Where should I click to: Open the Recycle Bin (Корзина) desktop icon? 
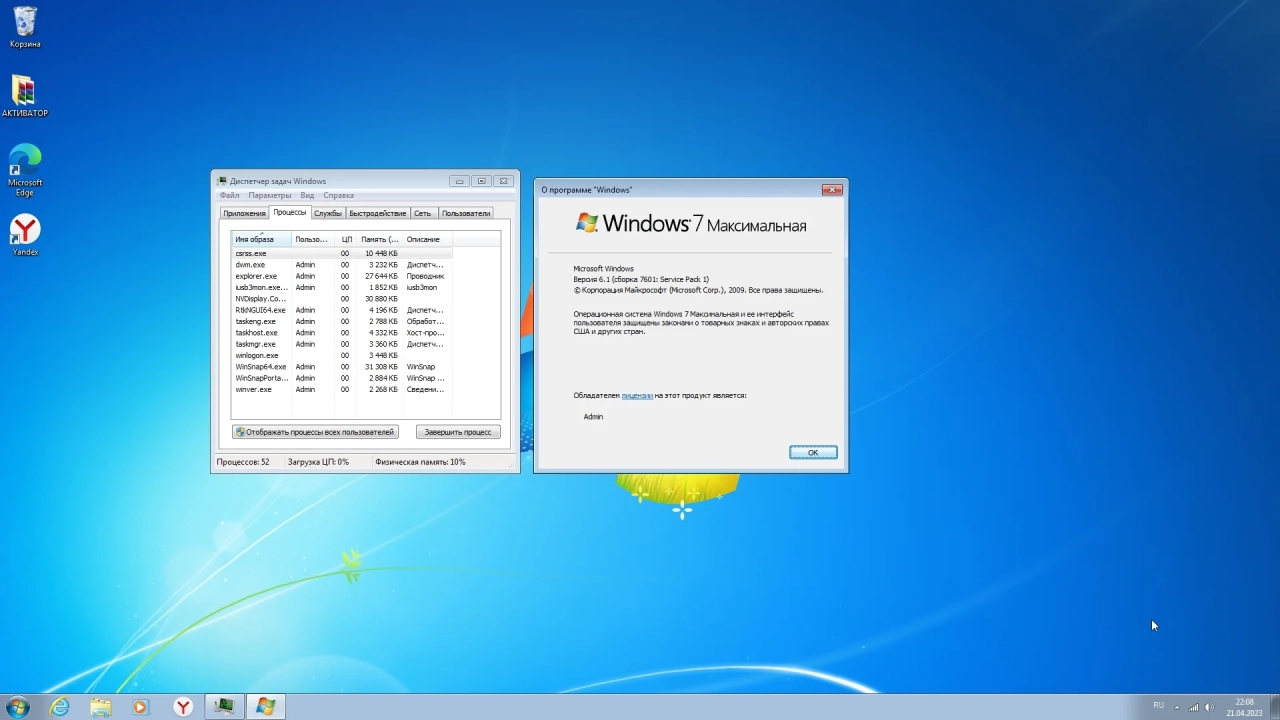pos(25,27)
